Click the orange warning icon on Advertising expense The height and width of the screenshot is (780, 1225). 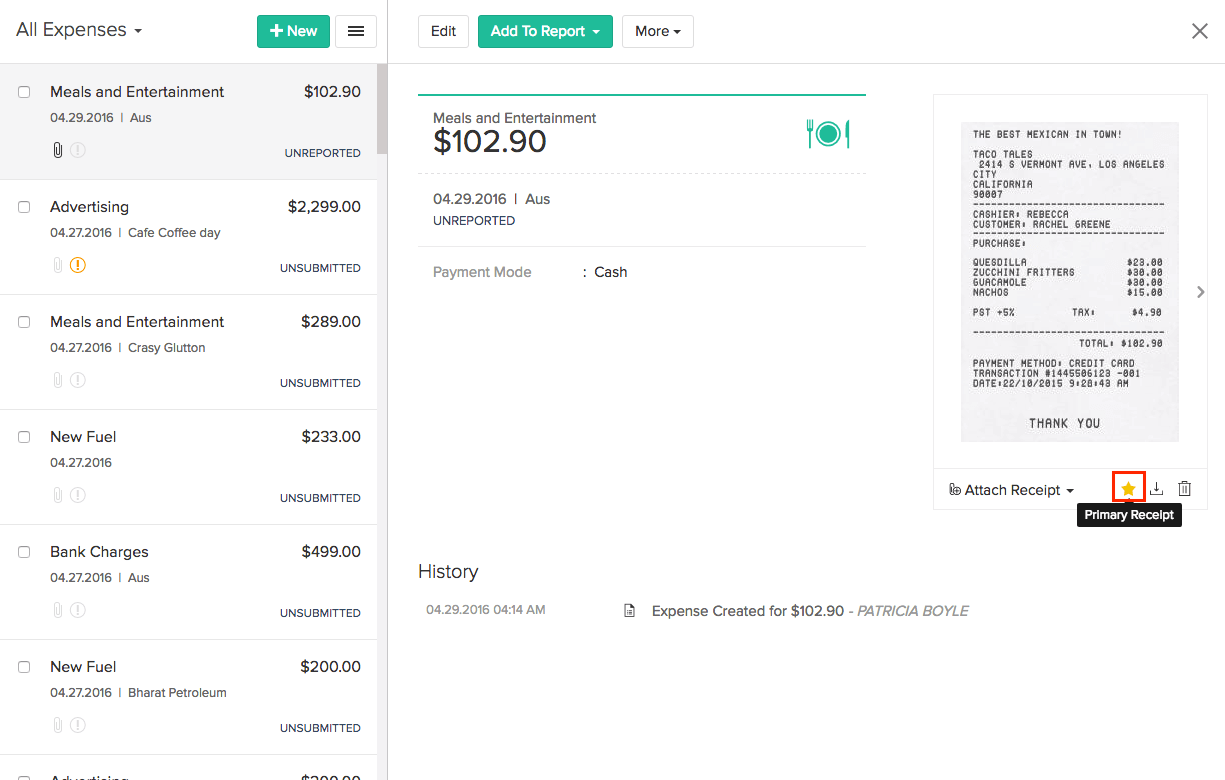pyautogui.click(x=78, y=266)
